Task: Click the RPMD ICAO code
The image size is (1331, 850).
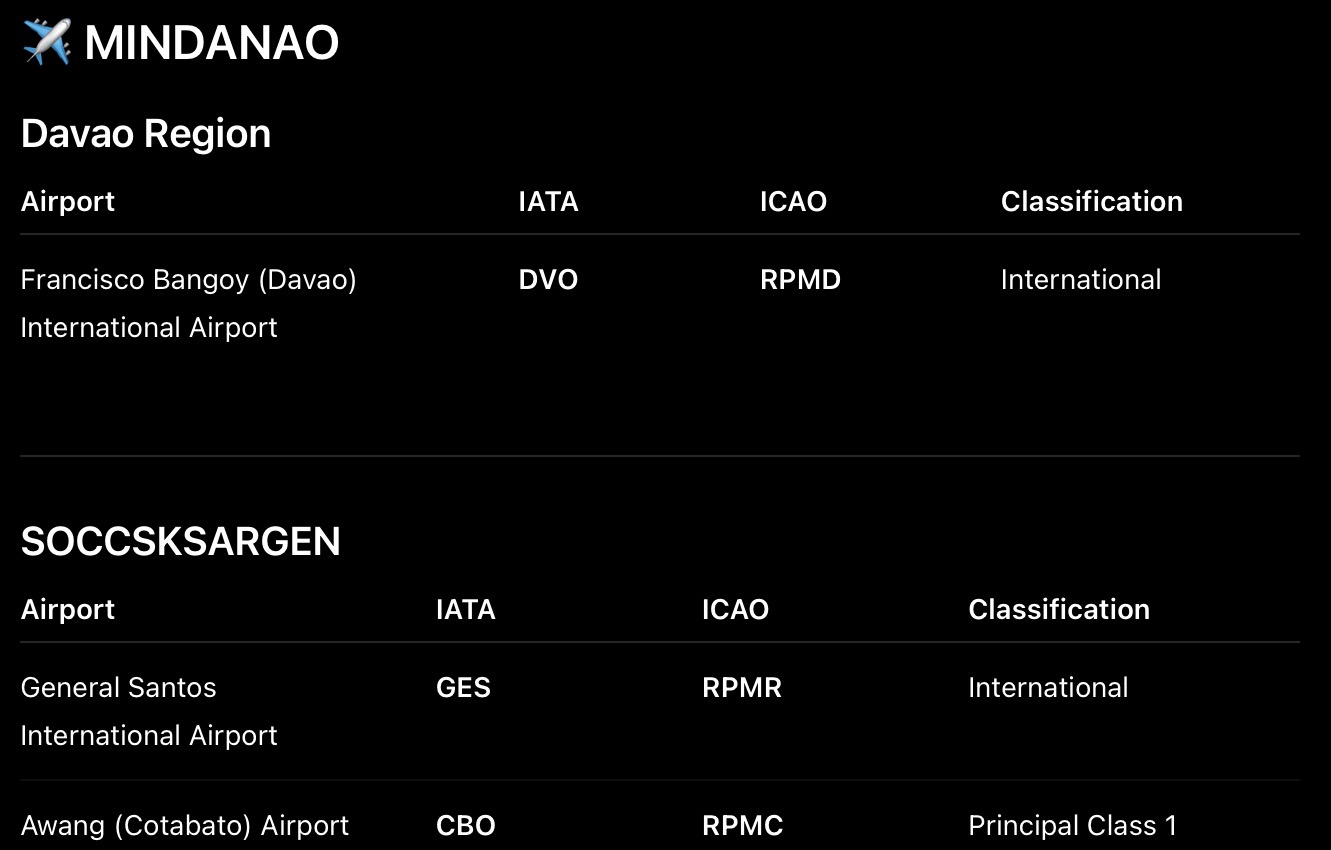Action: tap(800, 280)
